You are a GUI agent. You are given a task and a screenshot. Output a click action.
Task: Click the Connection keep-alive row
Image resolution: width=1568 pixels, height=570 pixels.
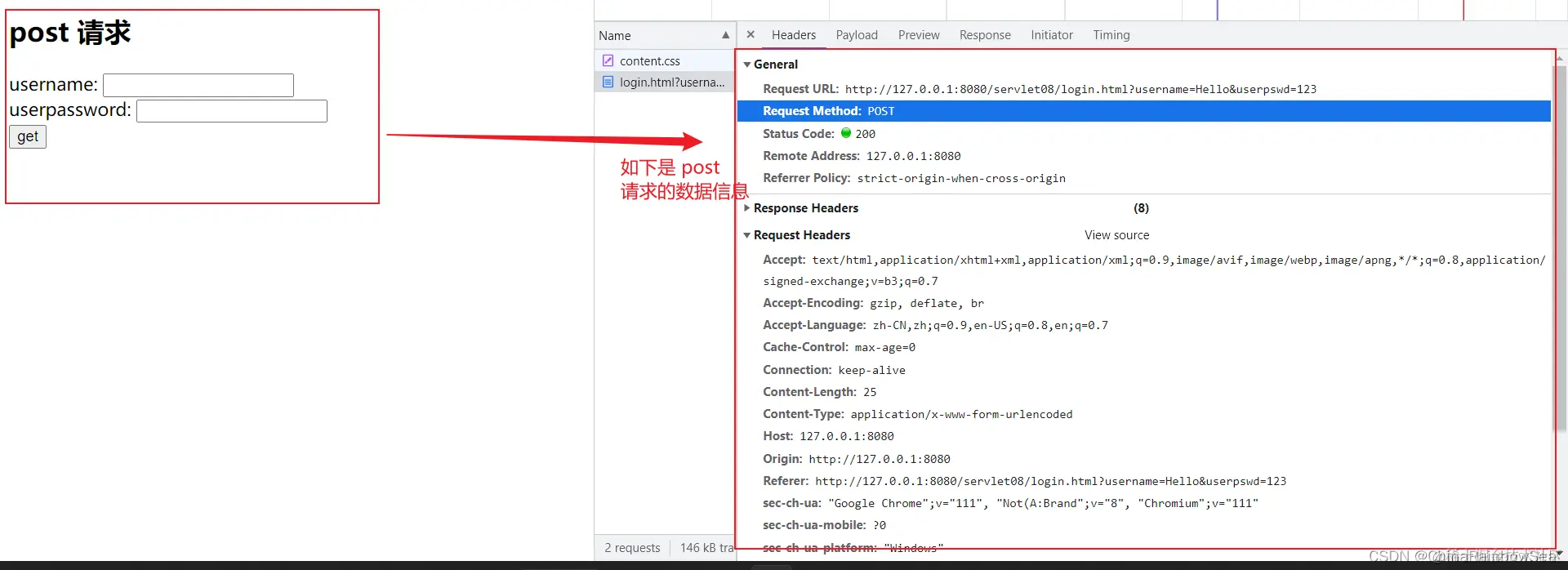1143,370
